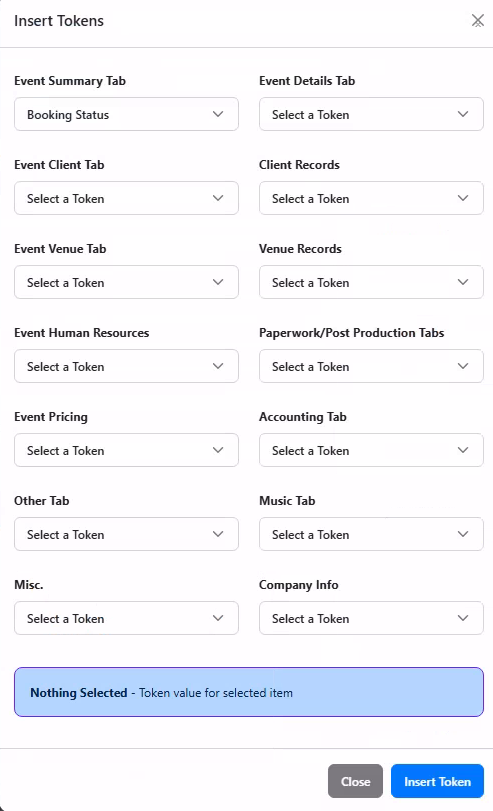493x811 pixels.
Task: Open the Company Info token dropdown
Action: [x=371, y=618]
